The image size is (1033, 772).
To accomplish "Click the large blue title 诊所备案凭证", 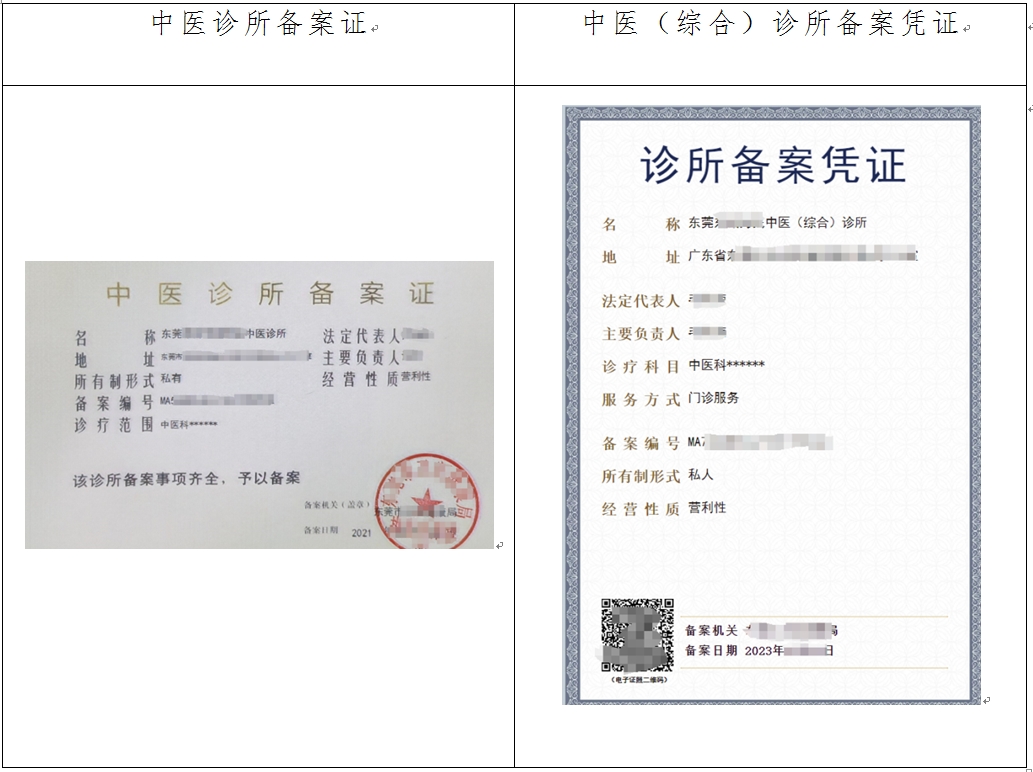I will click(x=772, y=166).
